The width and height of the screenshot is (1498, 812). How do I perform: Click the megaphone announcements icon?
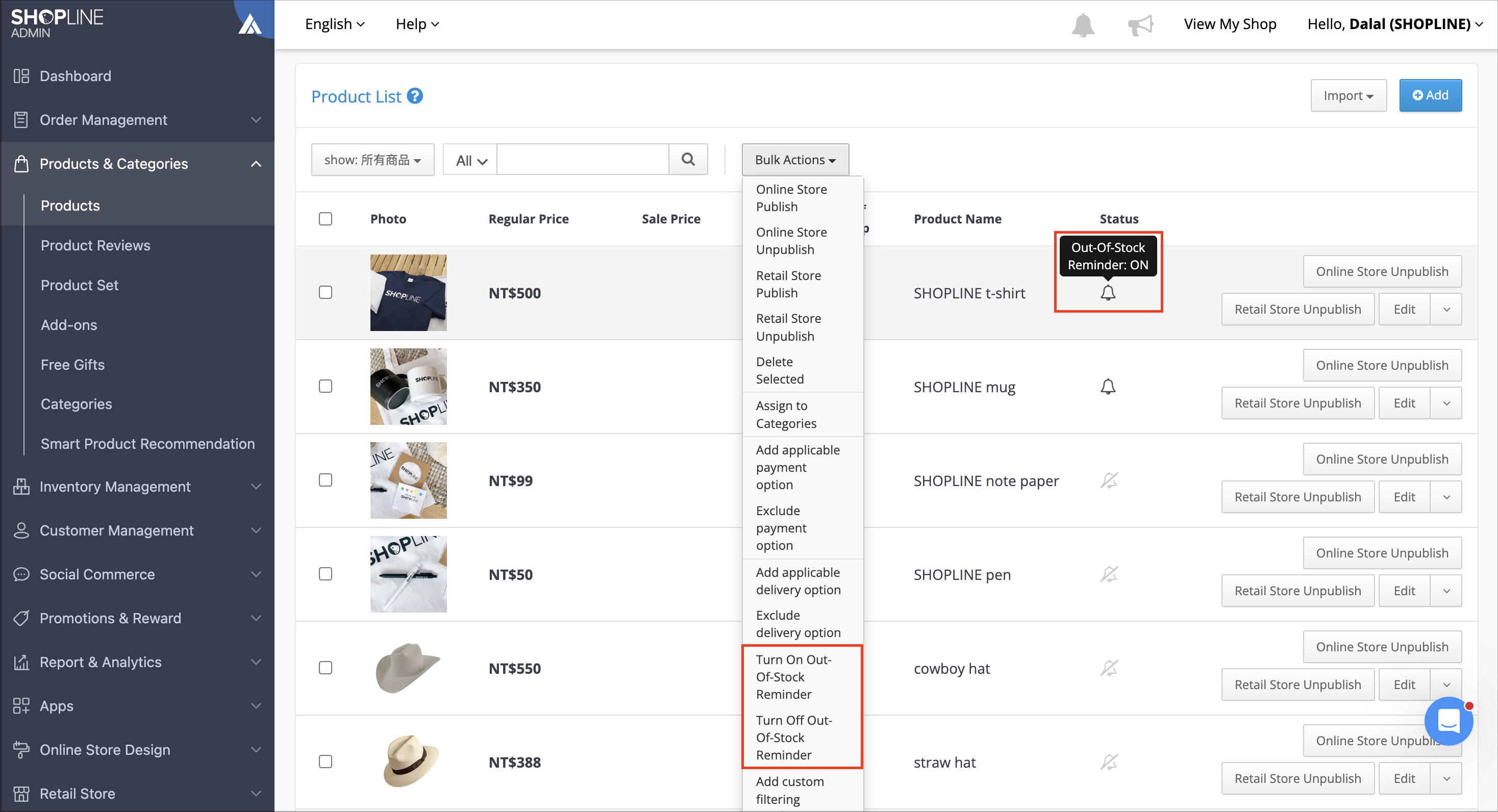point(1139,24)
